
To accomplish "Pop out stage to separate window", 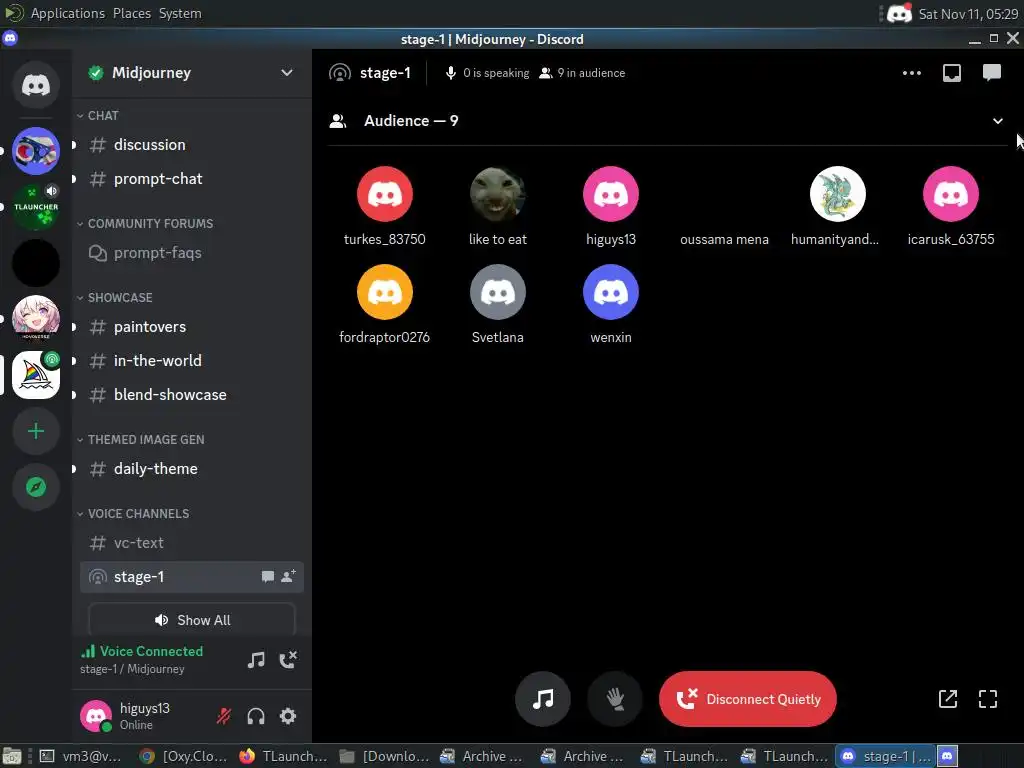I will [948, 699].
